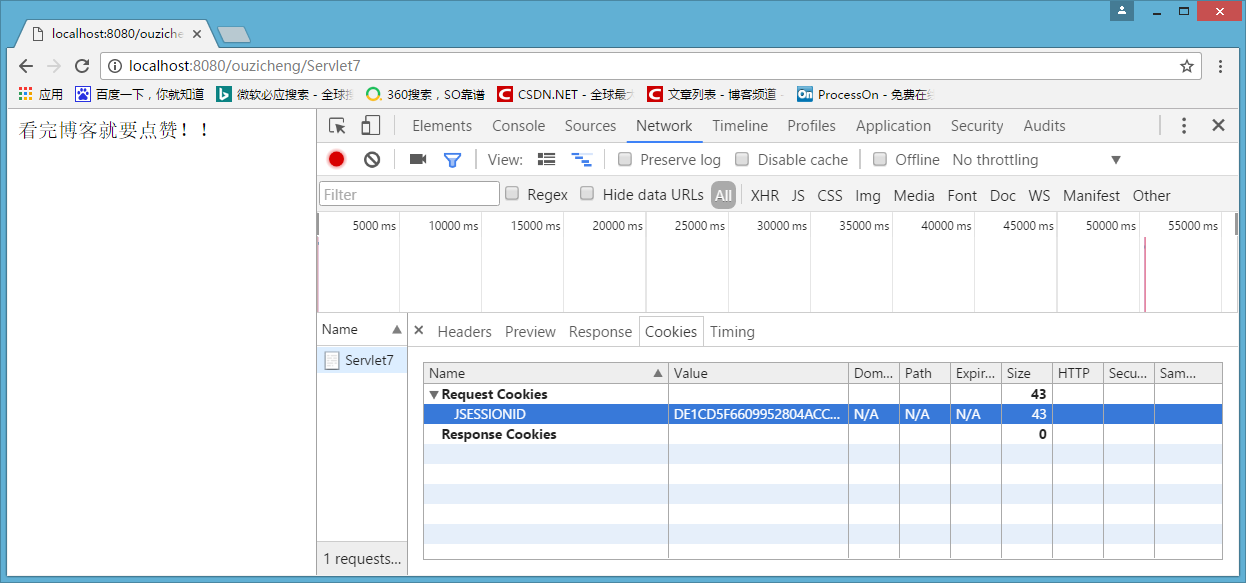Viewport: 1246px width, 583px height.
Task: Open the Application panel
Action: (x=893, y=126)
